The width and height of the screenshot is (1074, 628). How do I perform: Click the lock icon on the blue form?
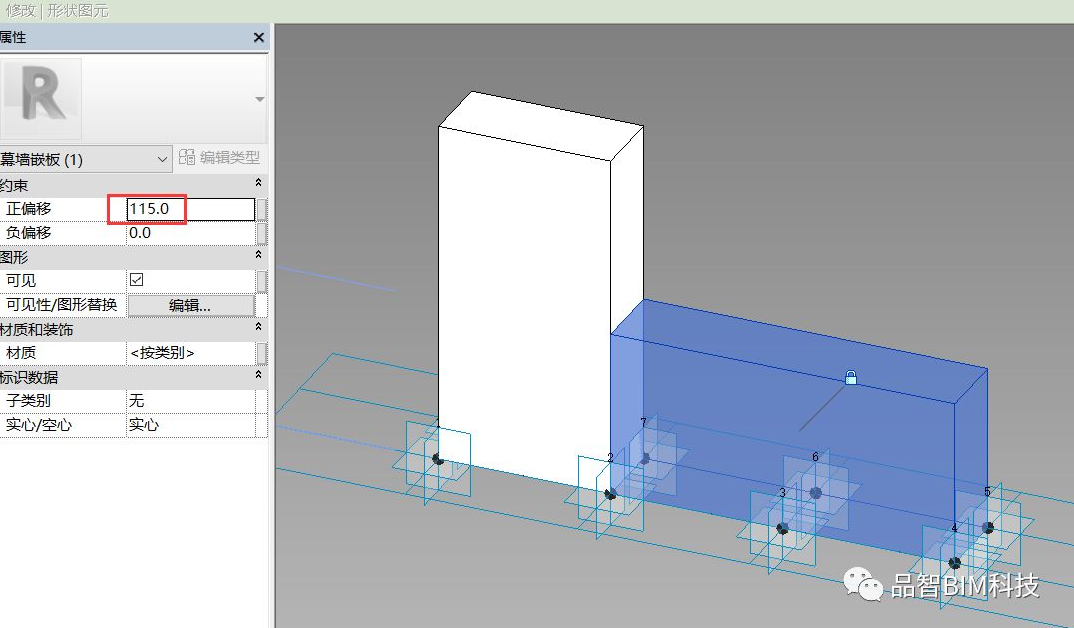[851, 378]
